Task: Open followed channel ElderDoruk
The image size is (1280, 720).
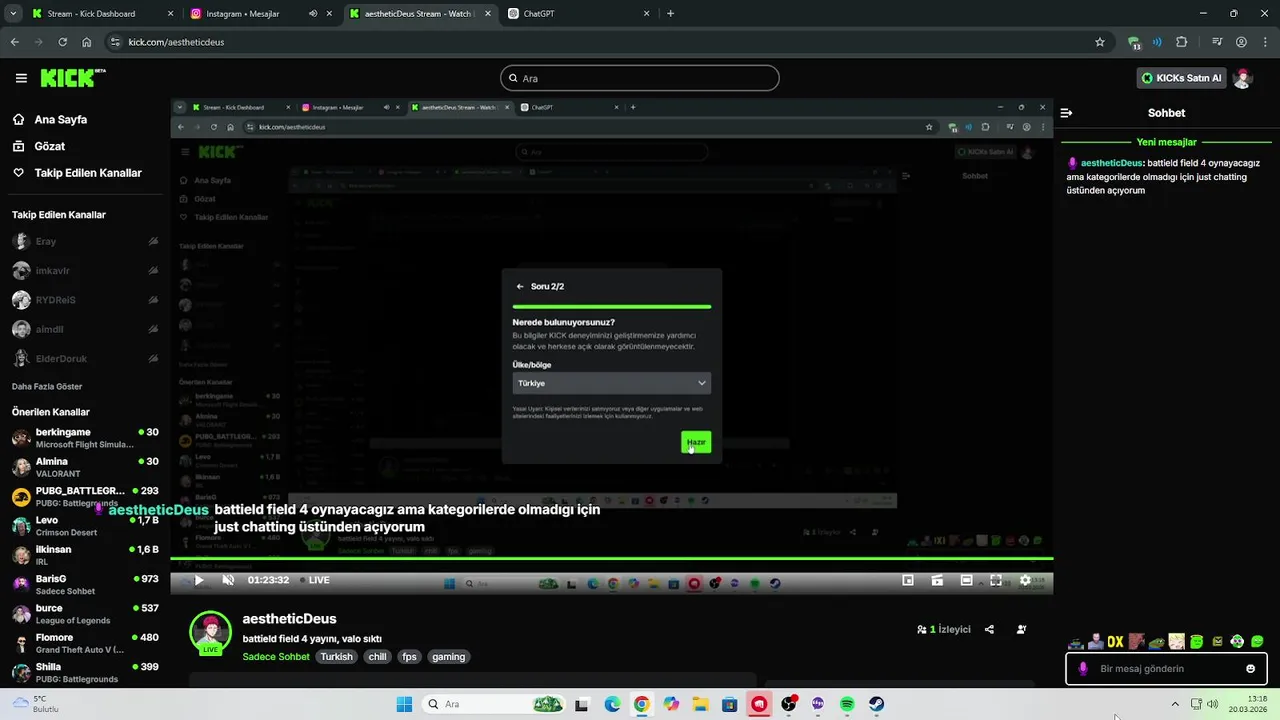Action: tap(84, 358)
